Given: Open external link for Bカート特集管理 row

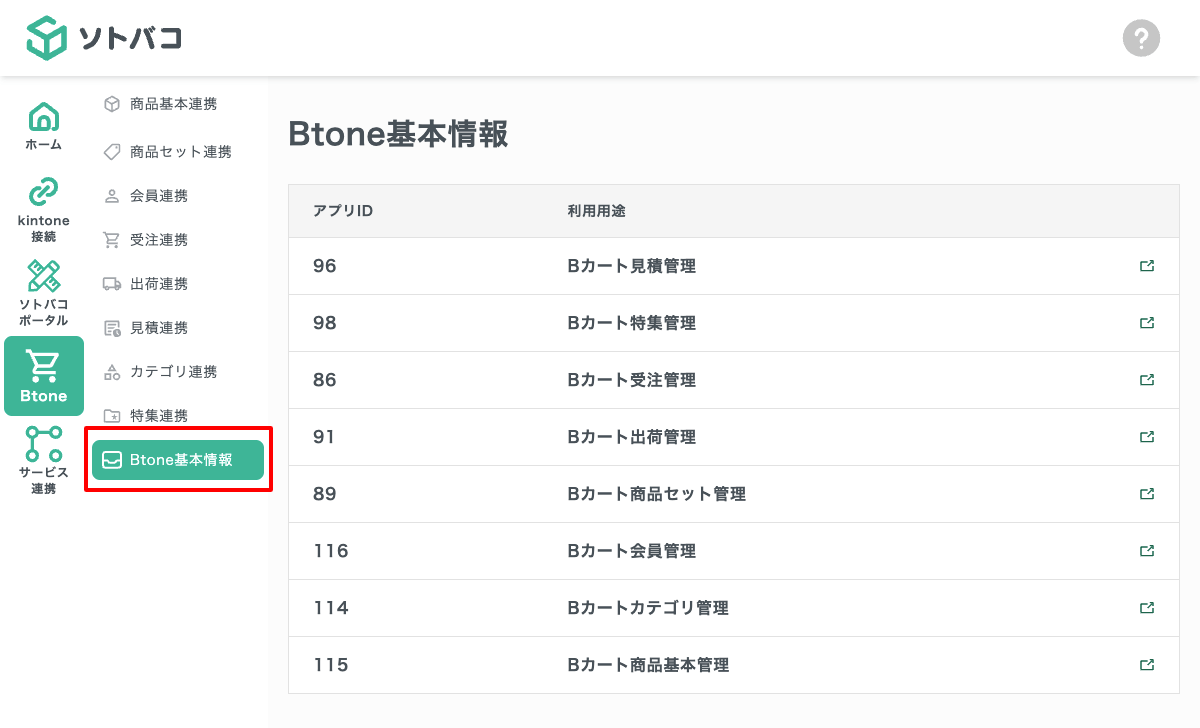Looking at the screenshot, I should click(x=1147, y=323).
